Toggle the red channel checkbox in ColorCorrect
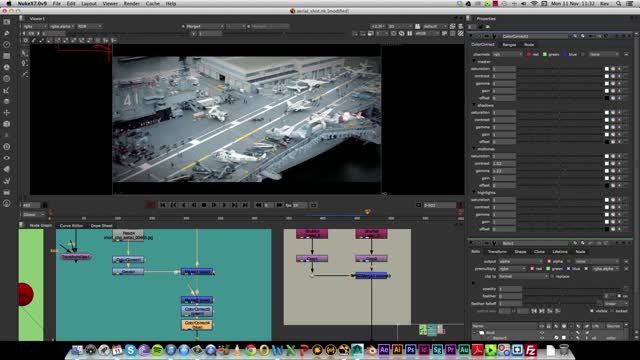The image size is (640, 360). pos(529,54)
